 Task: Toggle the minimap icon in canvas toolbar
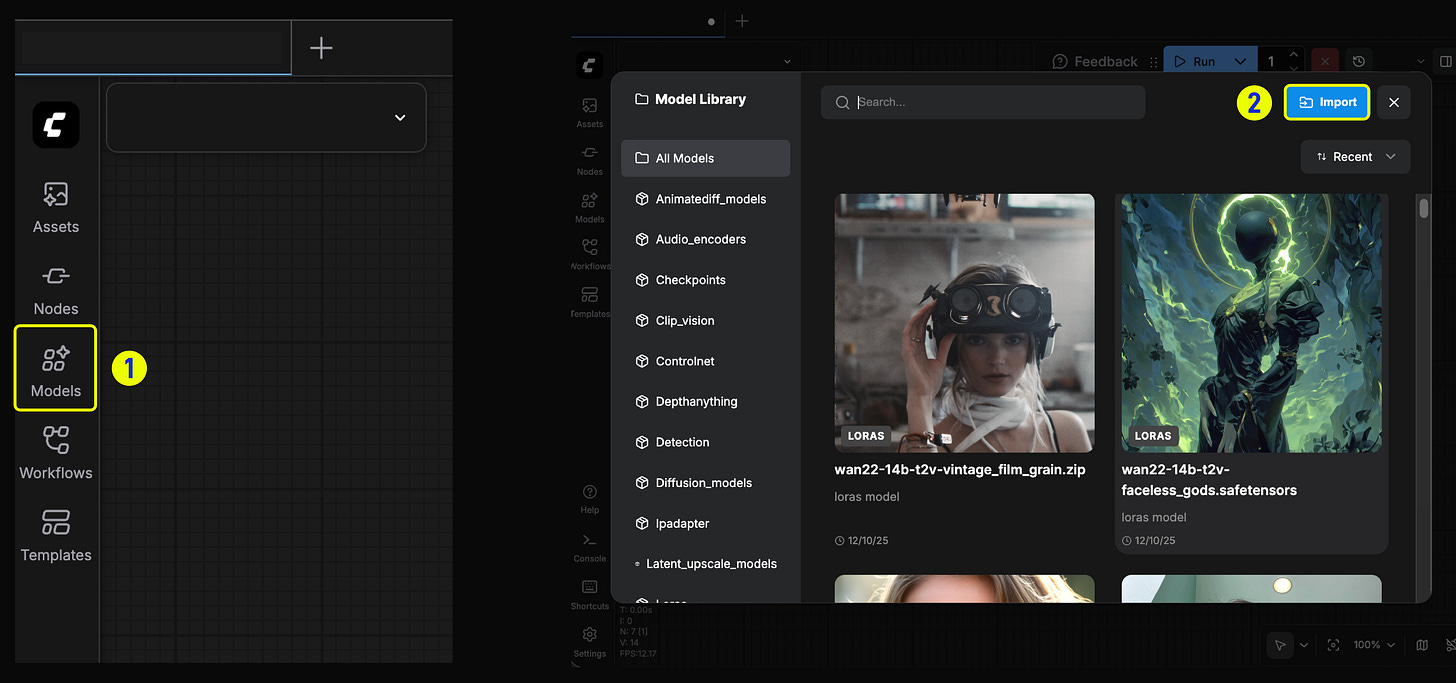pos(1422,646)
